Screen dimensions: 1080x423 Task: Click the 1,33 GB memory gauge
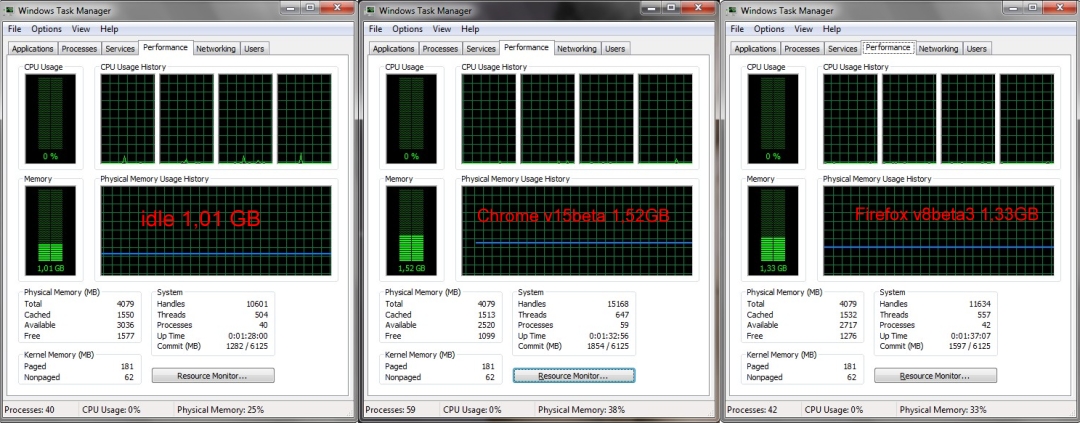pyautogui.click(x=773, y=231)
